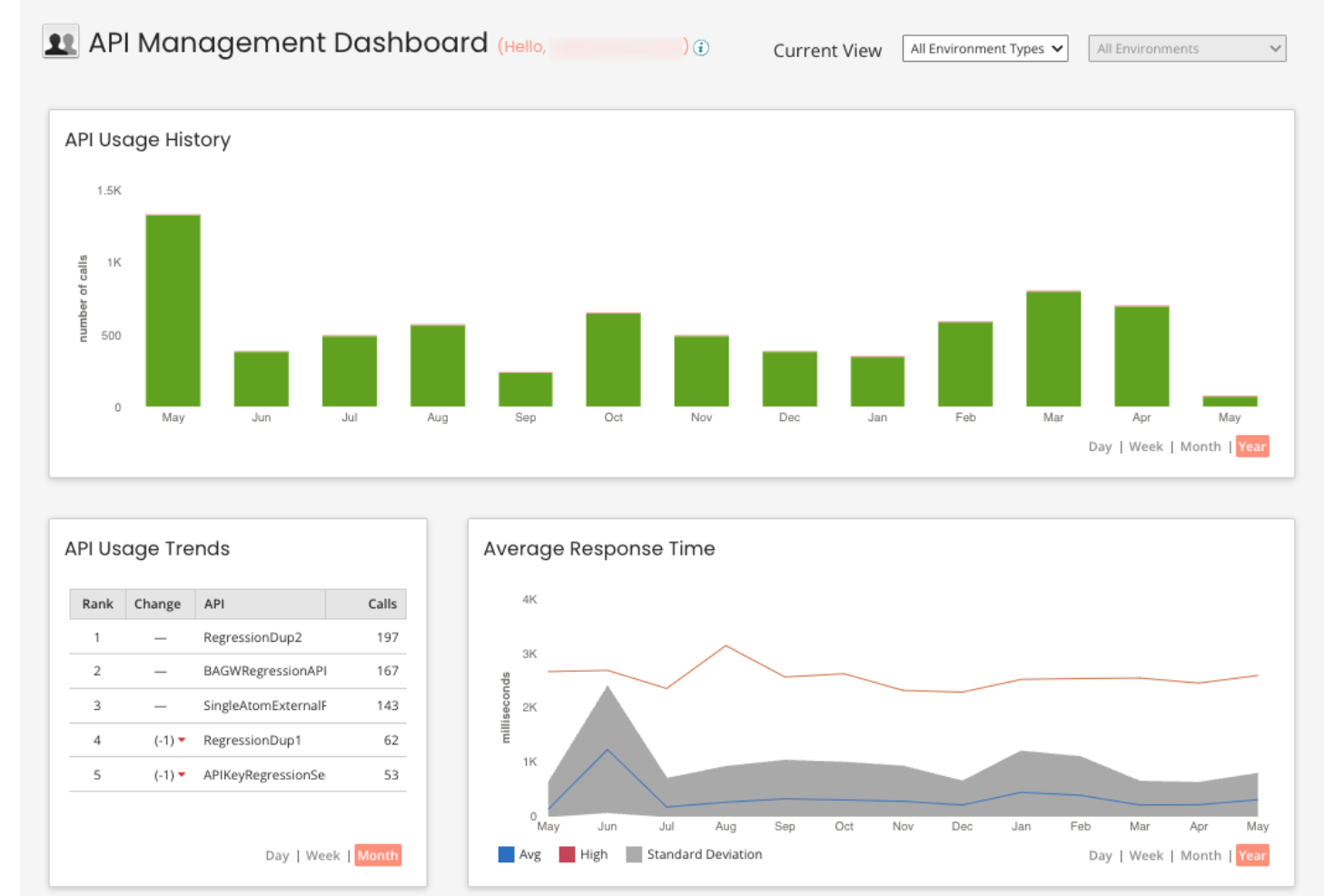Click the red High legend marker

(x=566, y=853)
